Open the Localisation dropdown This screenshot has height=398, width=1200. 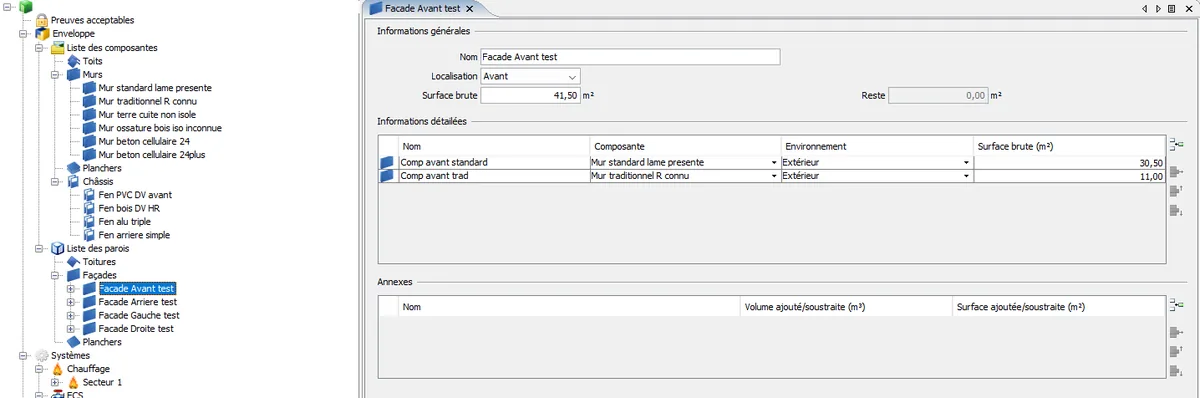coord(572,76)
